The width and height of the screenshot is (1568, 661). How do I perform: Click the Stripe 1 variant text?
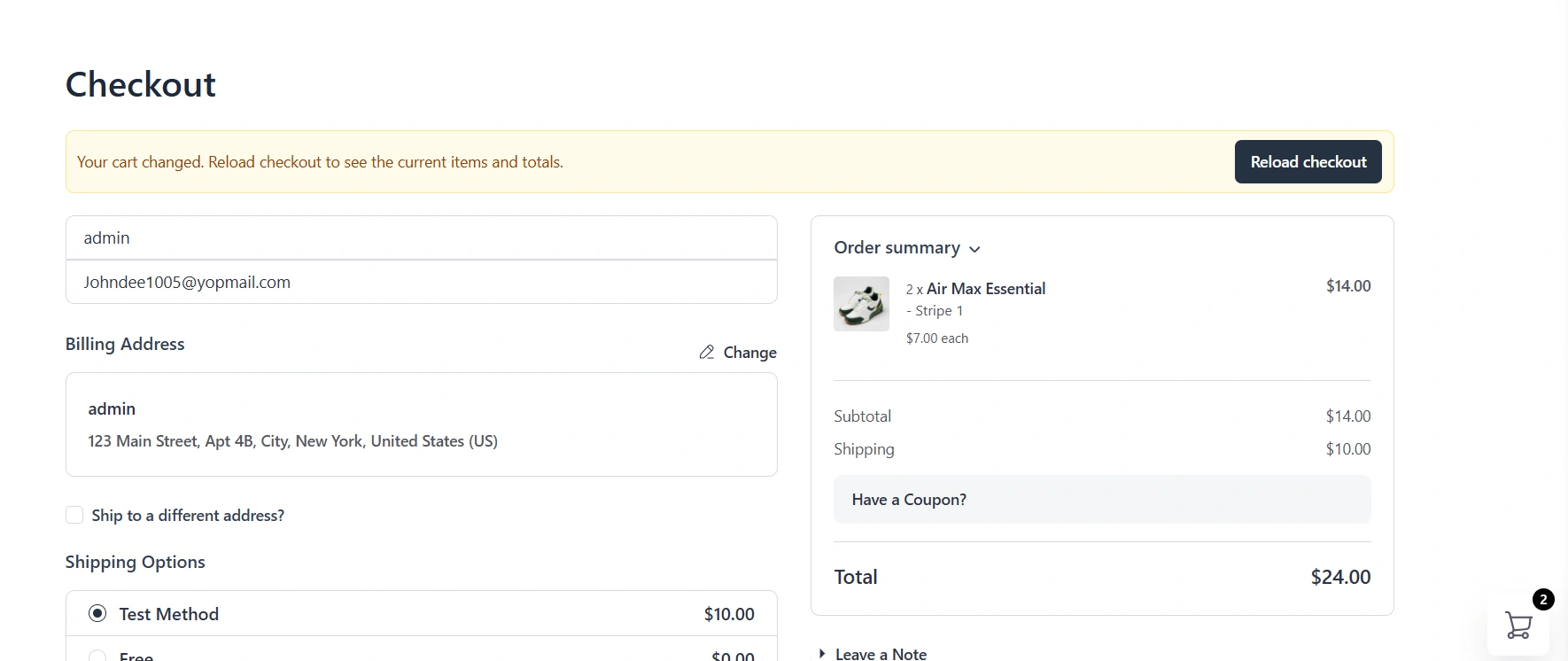pos(939,311)
